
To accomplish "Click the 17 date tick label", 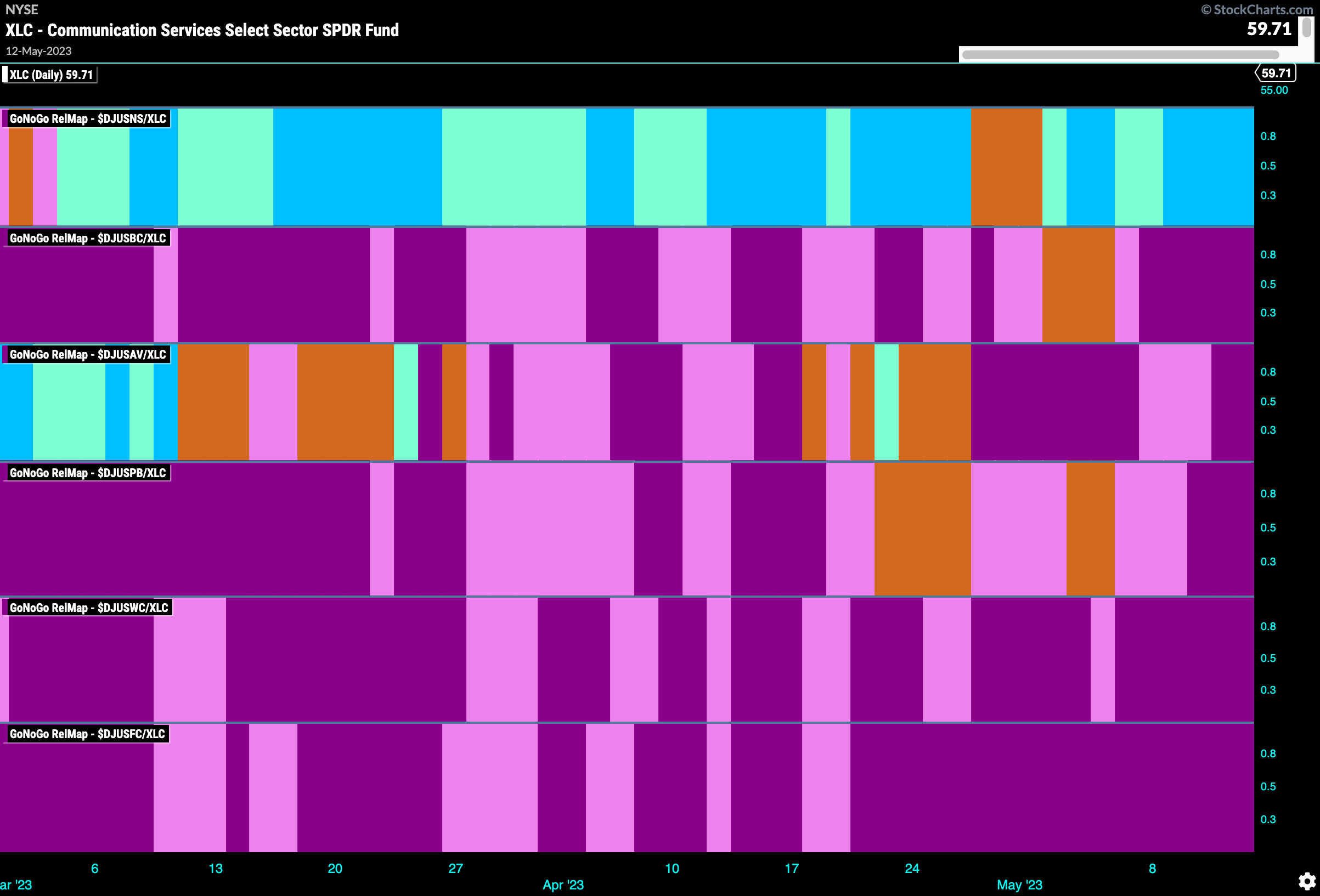I will pyautogui.click(x=792, y=868).
